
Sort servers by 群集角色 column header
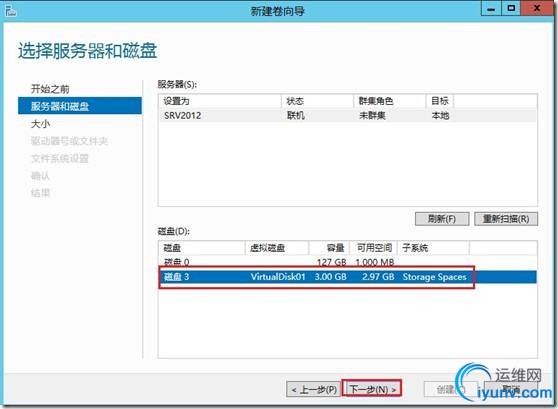(390, 101)
